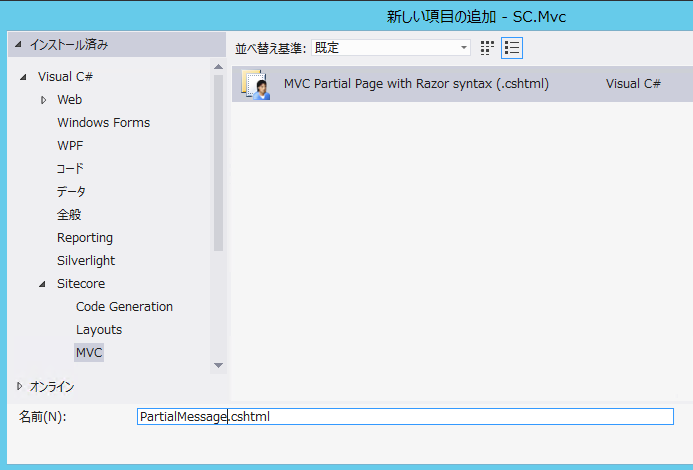The height and width of the screenshot is (470, 693).
Task: Expand the オンライン section
Action: (x=19, y=386)
